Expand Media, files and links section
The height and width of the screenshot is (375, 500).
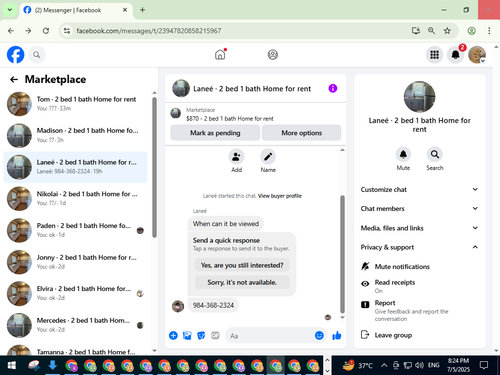[419, 228]
